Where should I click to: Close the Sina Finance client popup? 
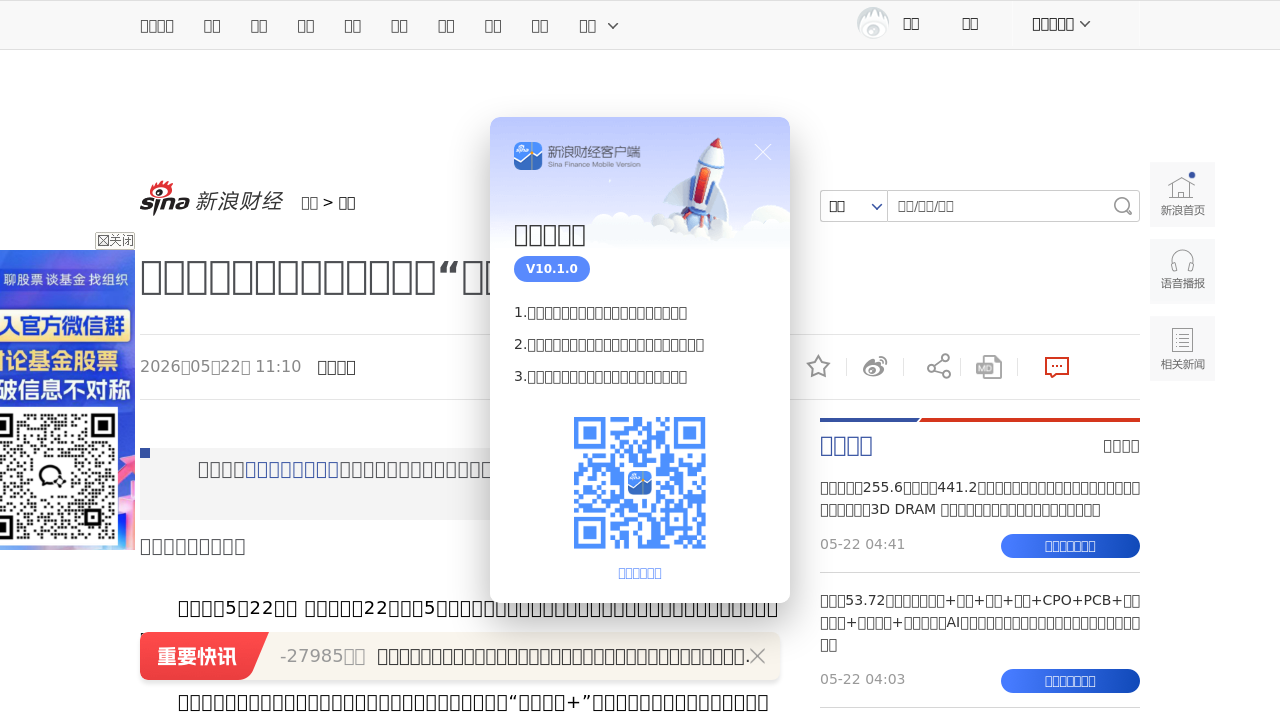pyautogui.click(x=763, y=152)
